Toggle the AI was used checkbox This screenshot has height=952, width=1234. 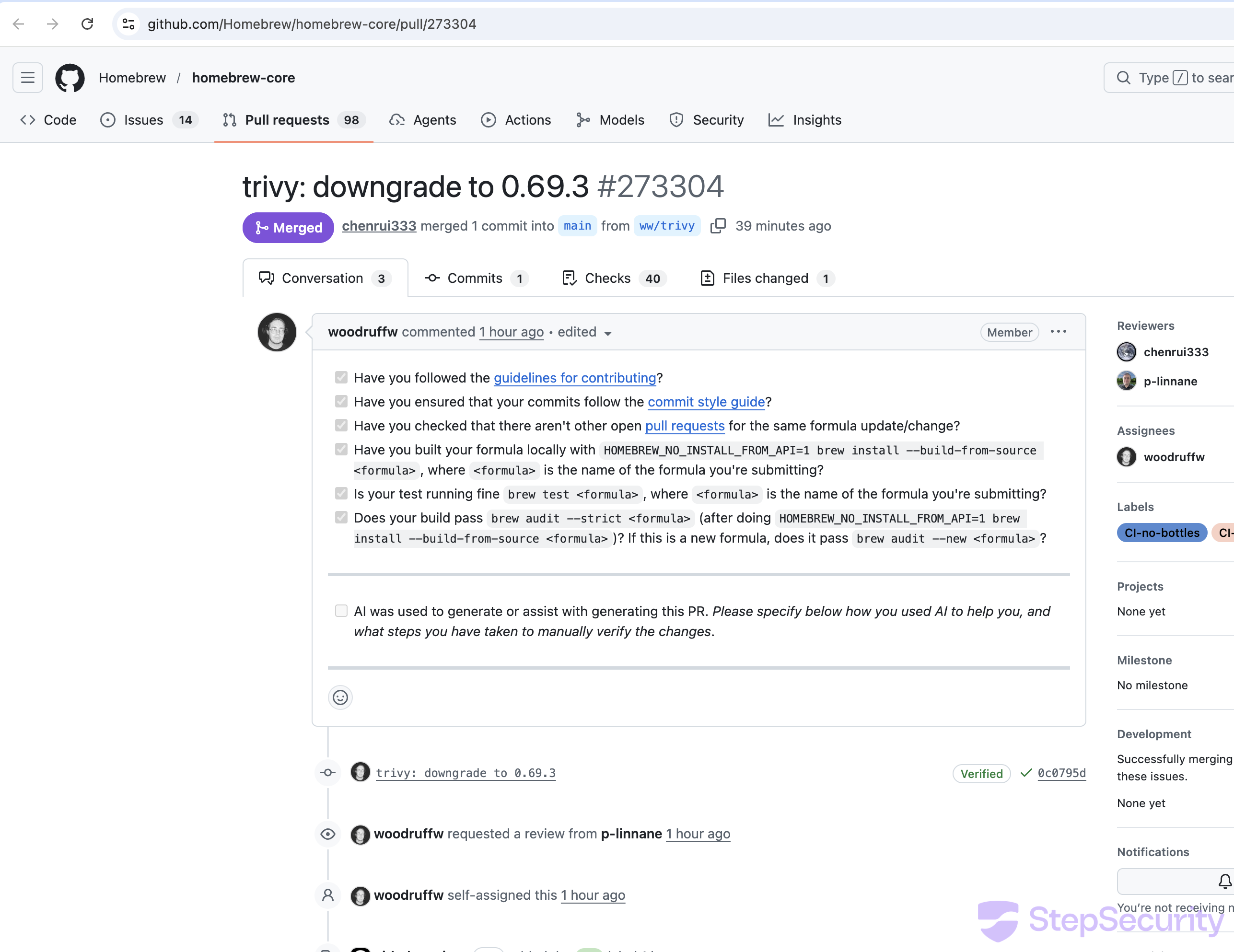pyautogui.click(x=341, y=611)
